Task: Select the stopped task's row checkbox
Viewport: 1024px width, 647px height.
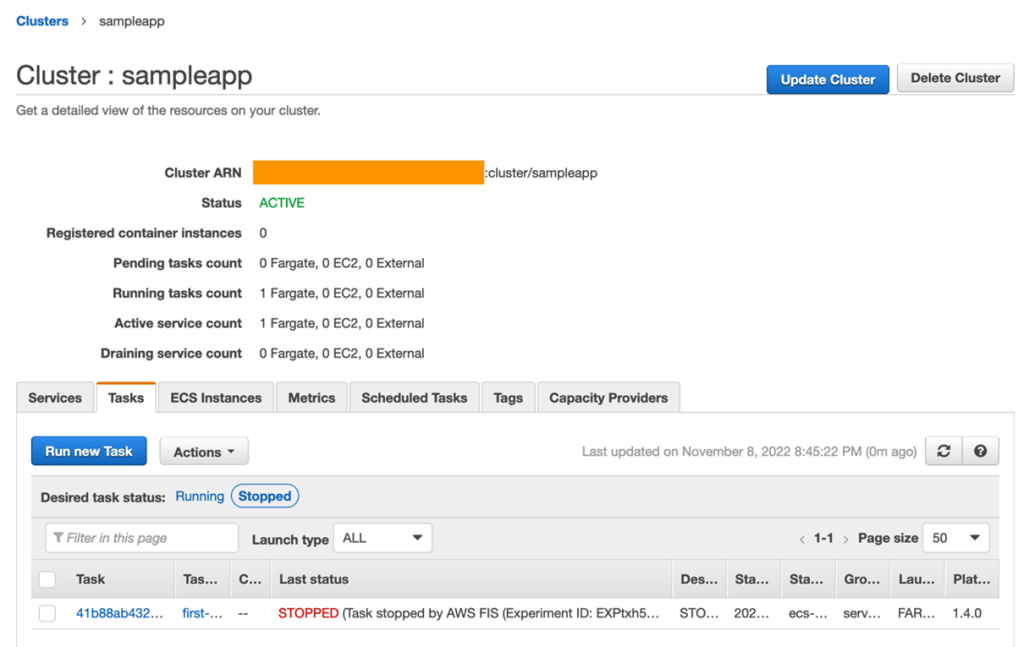Action: tap(46, 613)
